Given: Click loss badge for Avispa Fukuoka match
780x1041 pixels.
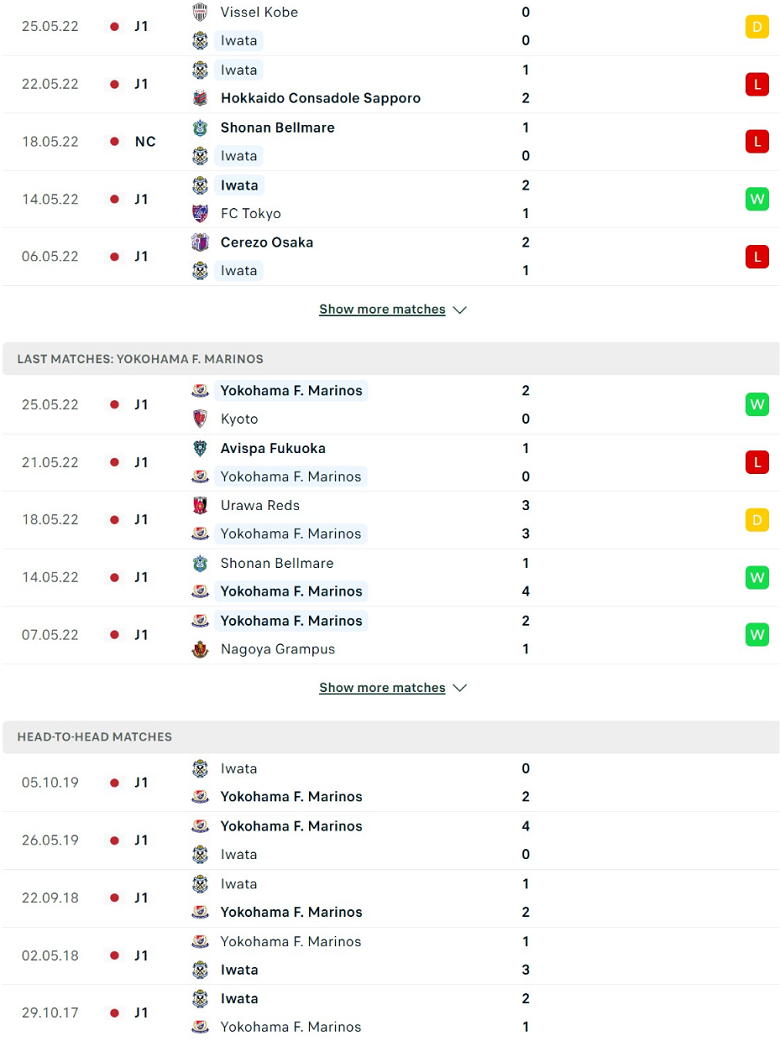Looking at the screenshot, I should pos(757,462).
